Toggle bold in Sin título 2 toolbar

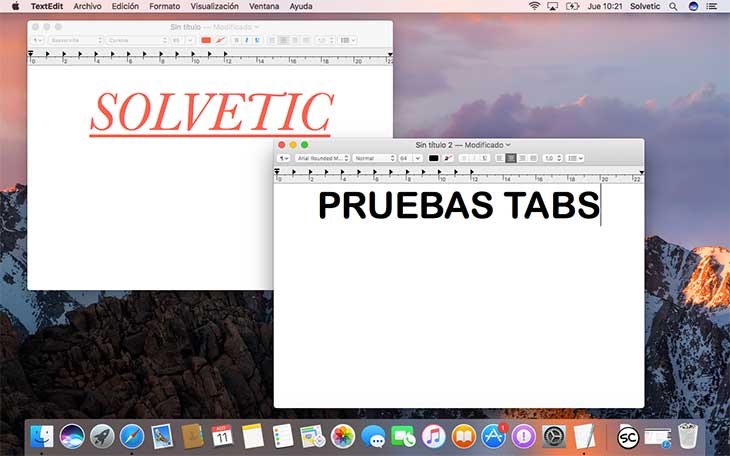464,158
